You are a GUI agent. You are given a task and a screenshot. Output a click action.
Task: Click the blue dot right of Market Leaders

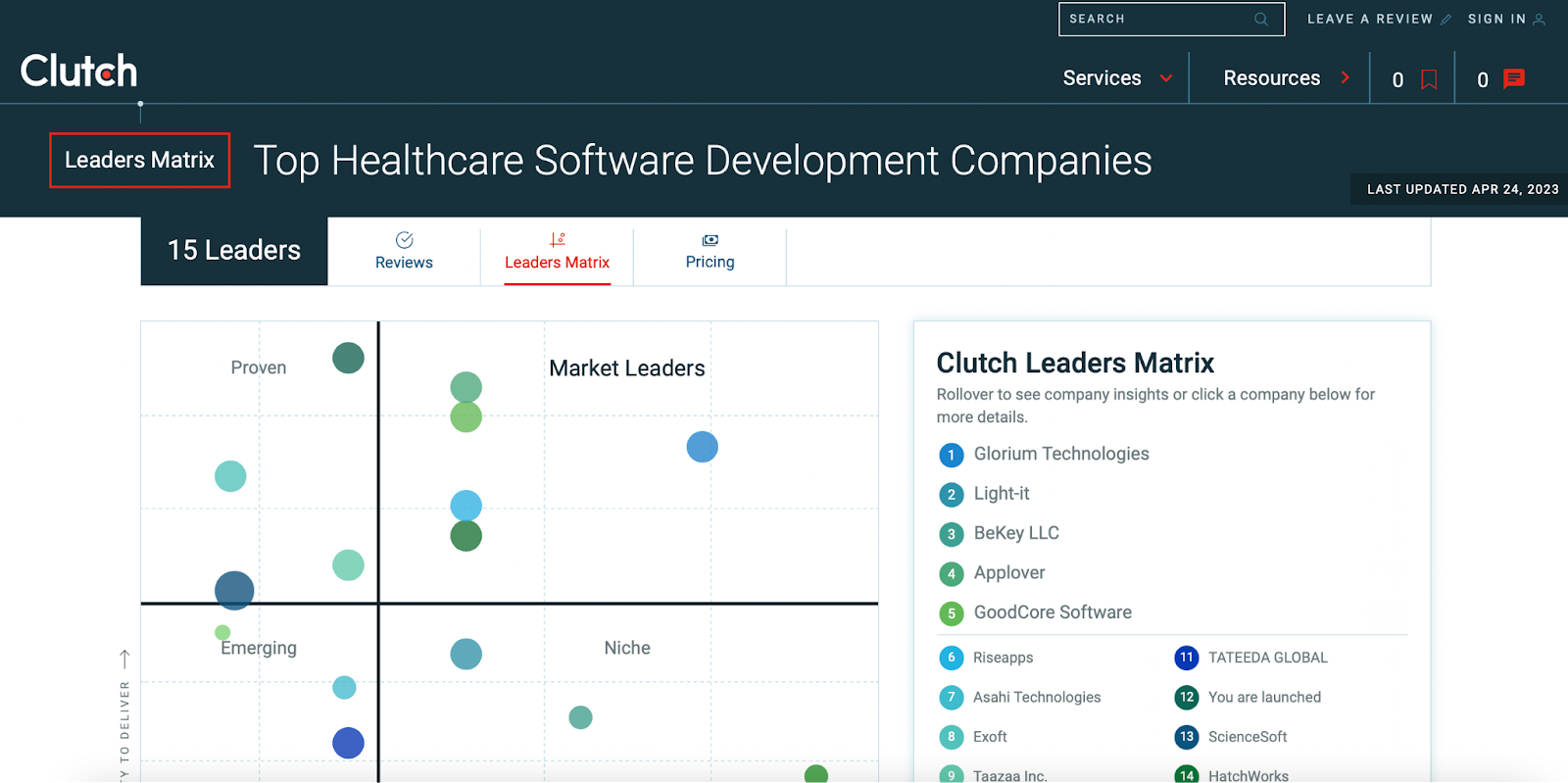click(702, 447)
